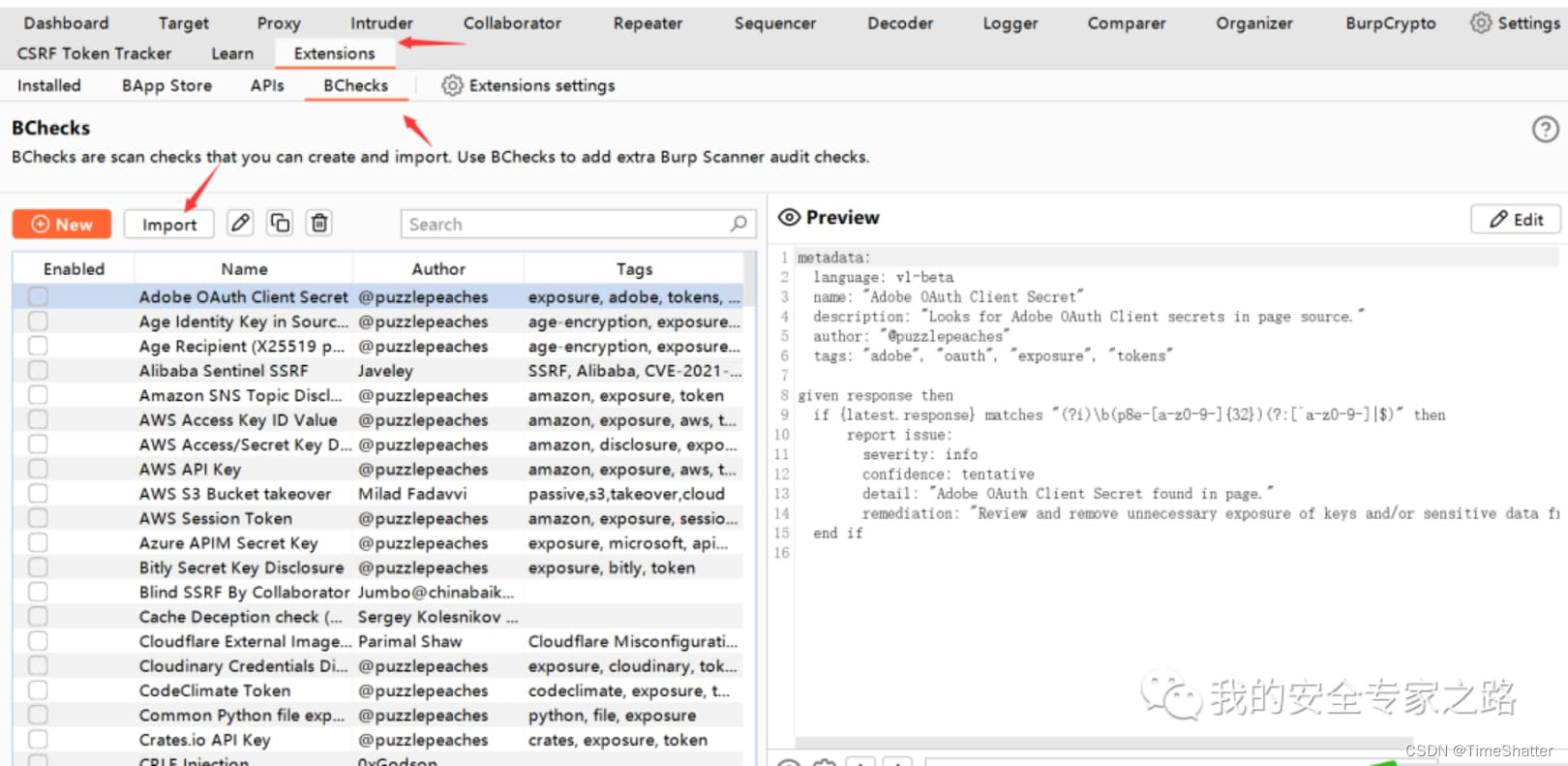Open the APIs sub-tab
The width and height of the screenshot is (1568, 766).
point(267,85)
